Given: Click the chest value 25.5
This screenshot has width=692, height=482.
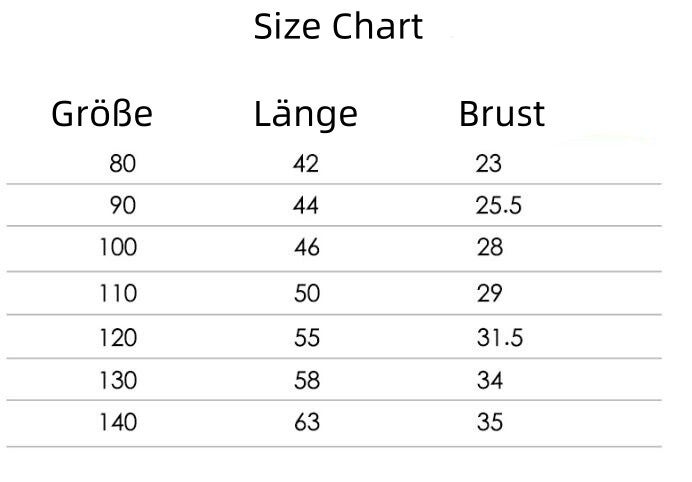Looking at the screenshot, I should tap(498, 206).
